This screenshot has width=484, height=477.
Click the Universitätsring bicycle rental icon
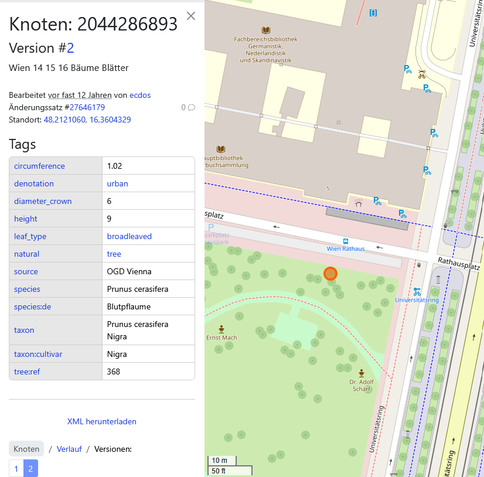pos(417,292)
